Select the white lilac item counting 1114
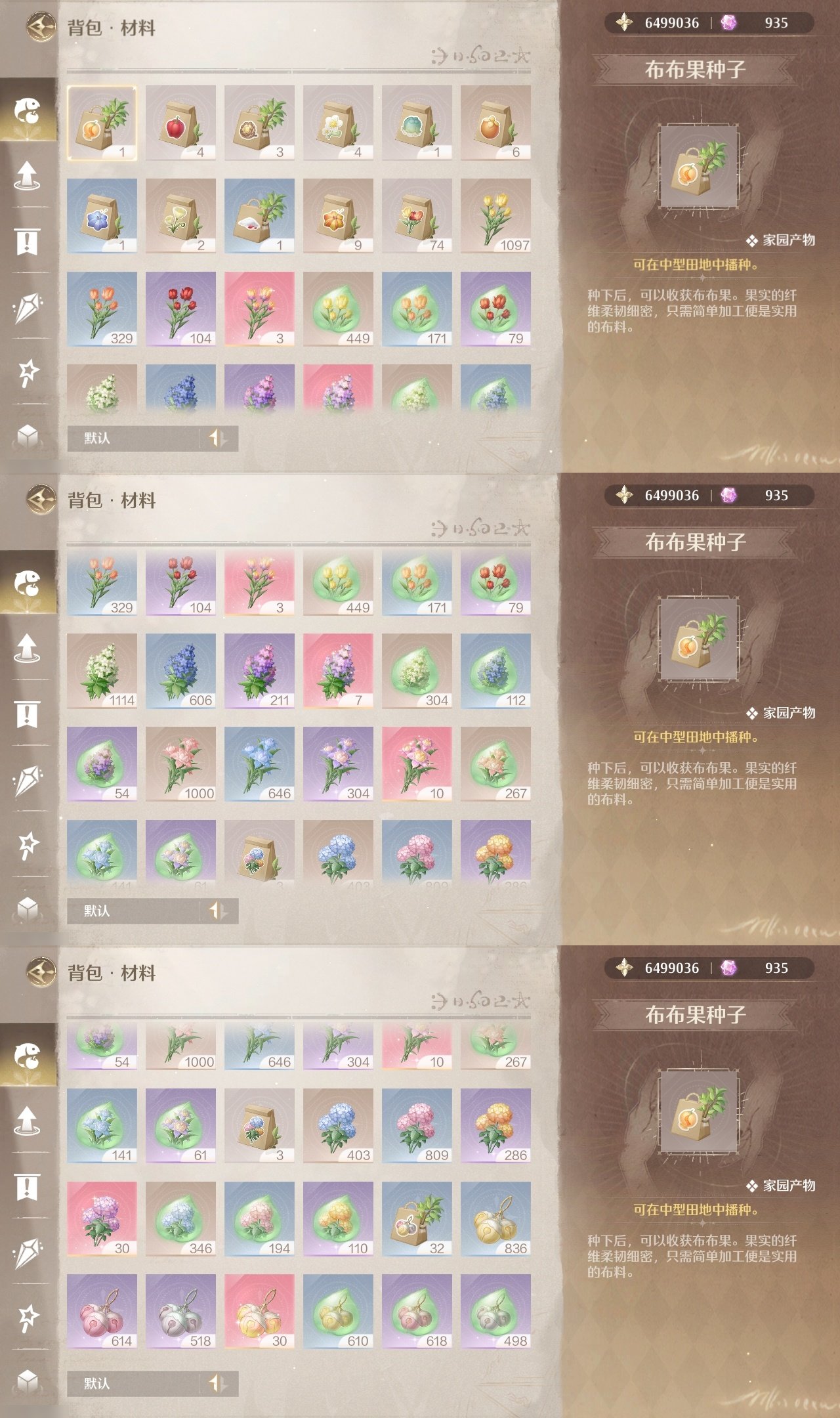840x1418 pixels. 102,671
